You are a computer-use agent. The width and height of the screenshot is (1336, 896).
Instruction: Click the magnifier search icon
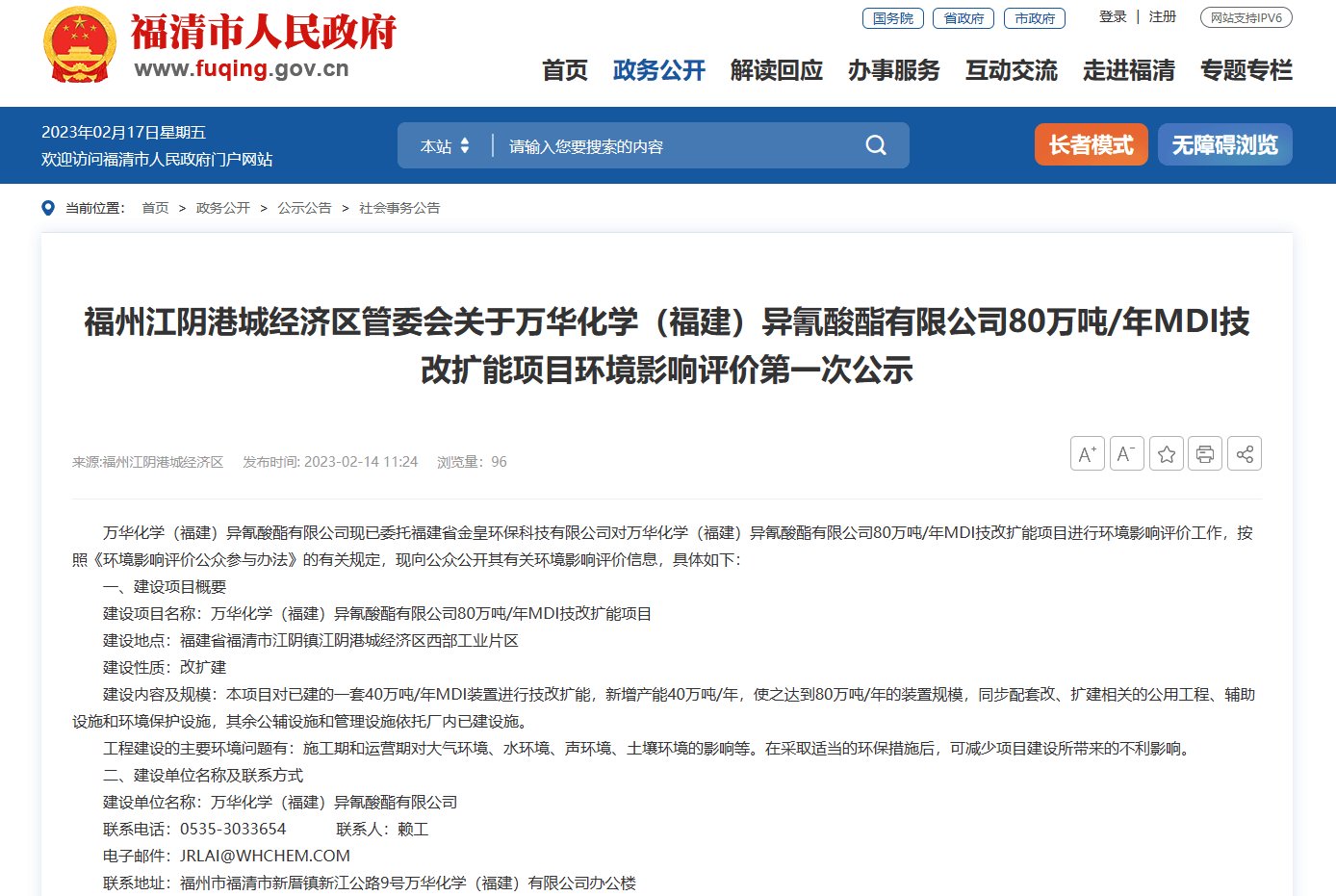[x=875, y=145]
